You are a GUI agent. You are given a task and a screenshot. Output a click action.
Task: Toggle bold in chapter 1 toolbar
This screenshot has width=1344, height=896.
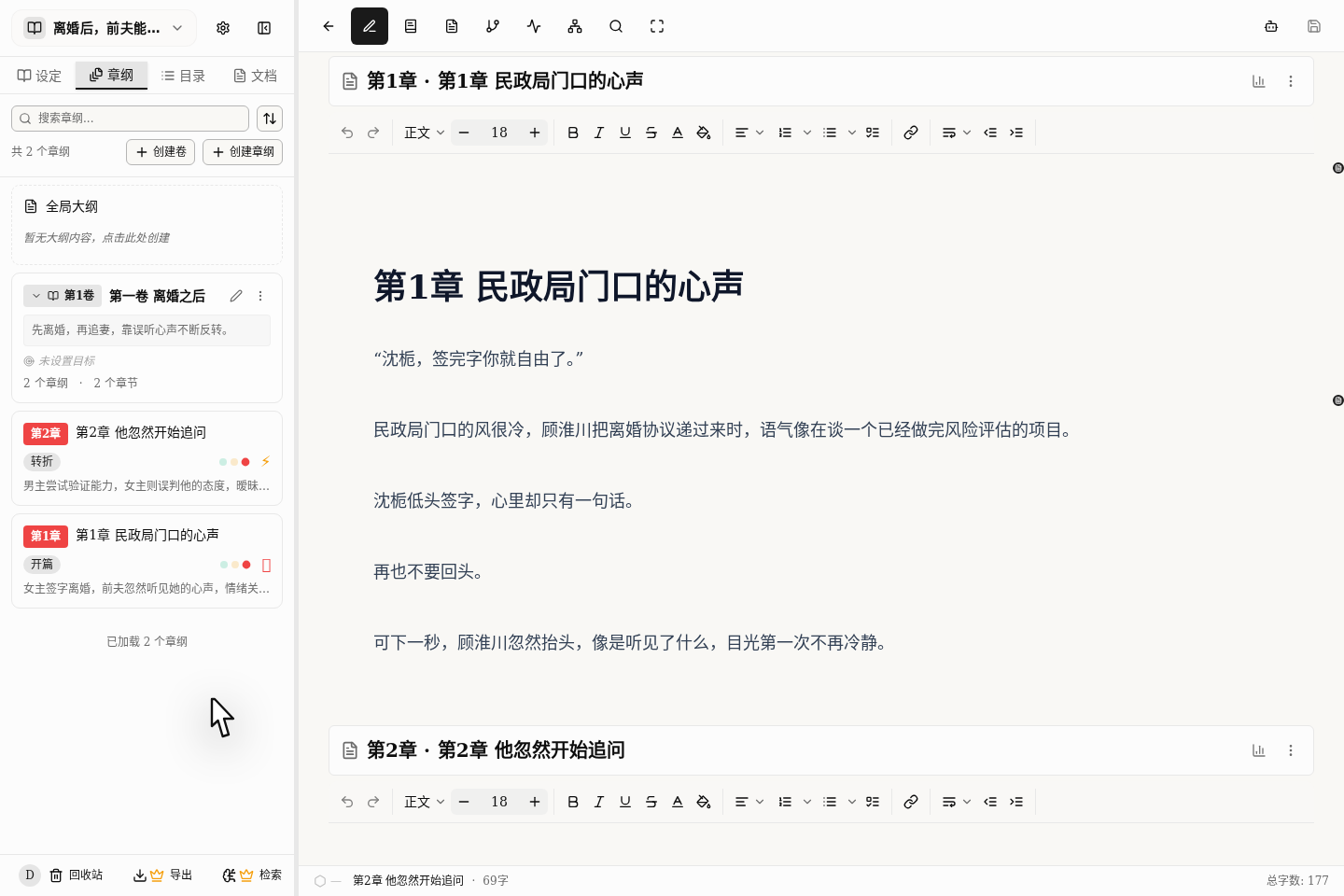(x=573, y=133)
